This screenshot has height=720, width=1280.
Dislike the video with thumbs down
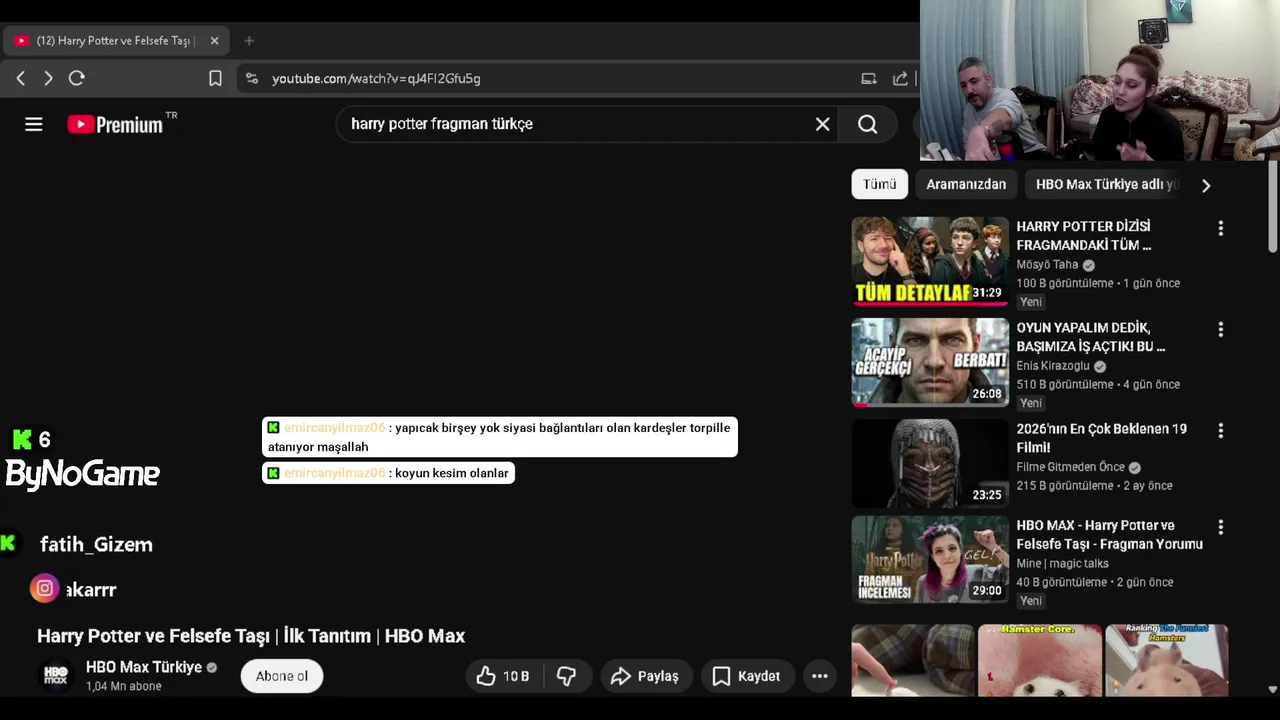pyautogui.click(x=568, y=676)
